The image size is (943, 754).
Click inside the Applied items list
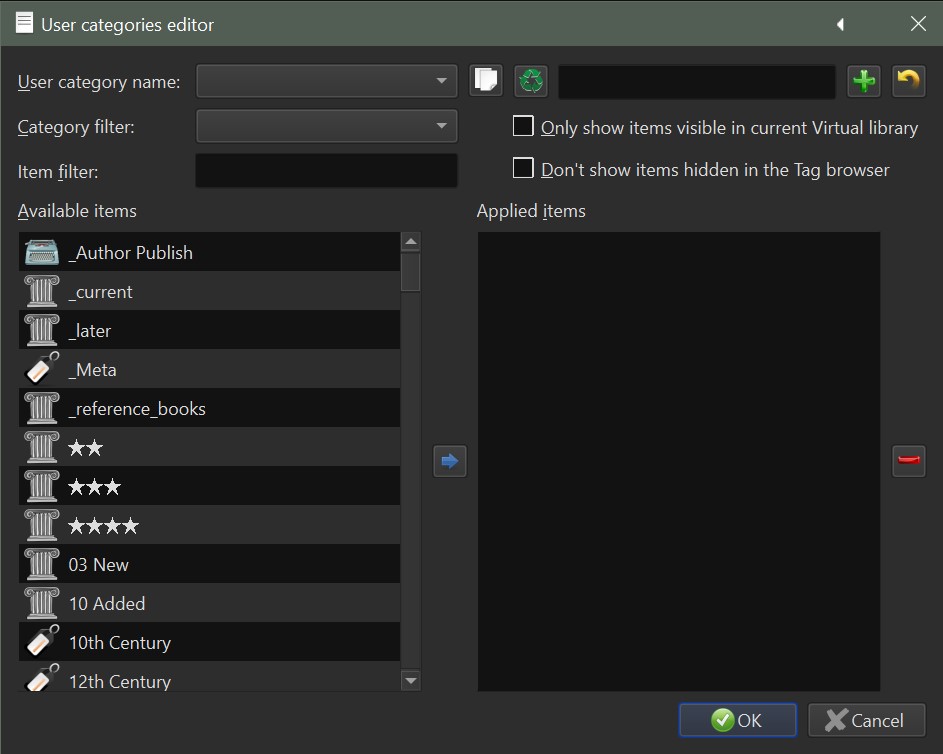point(679,461)
